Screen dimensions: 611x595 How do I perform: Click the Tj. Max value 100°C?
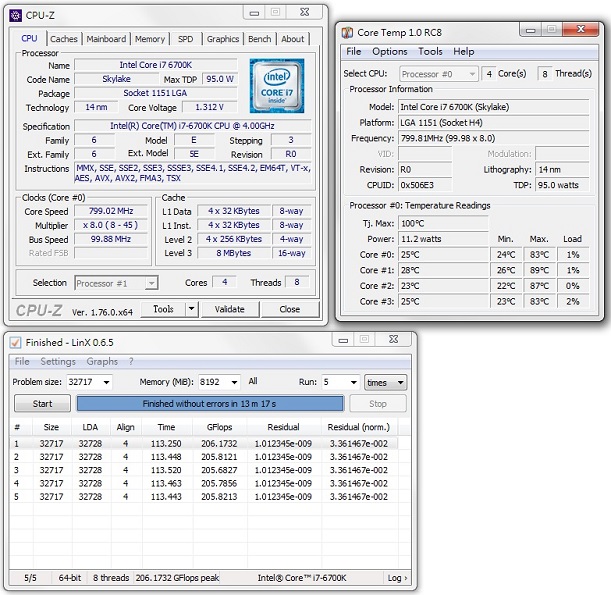(443, 223)
